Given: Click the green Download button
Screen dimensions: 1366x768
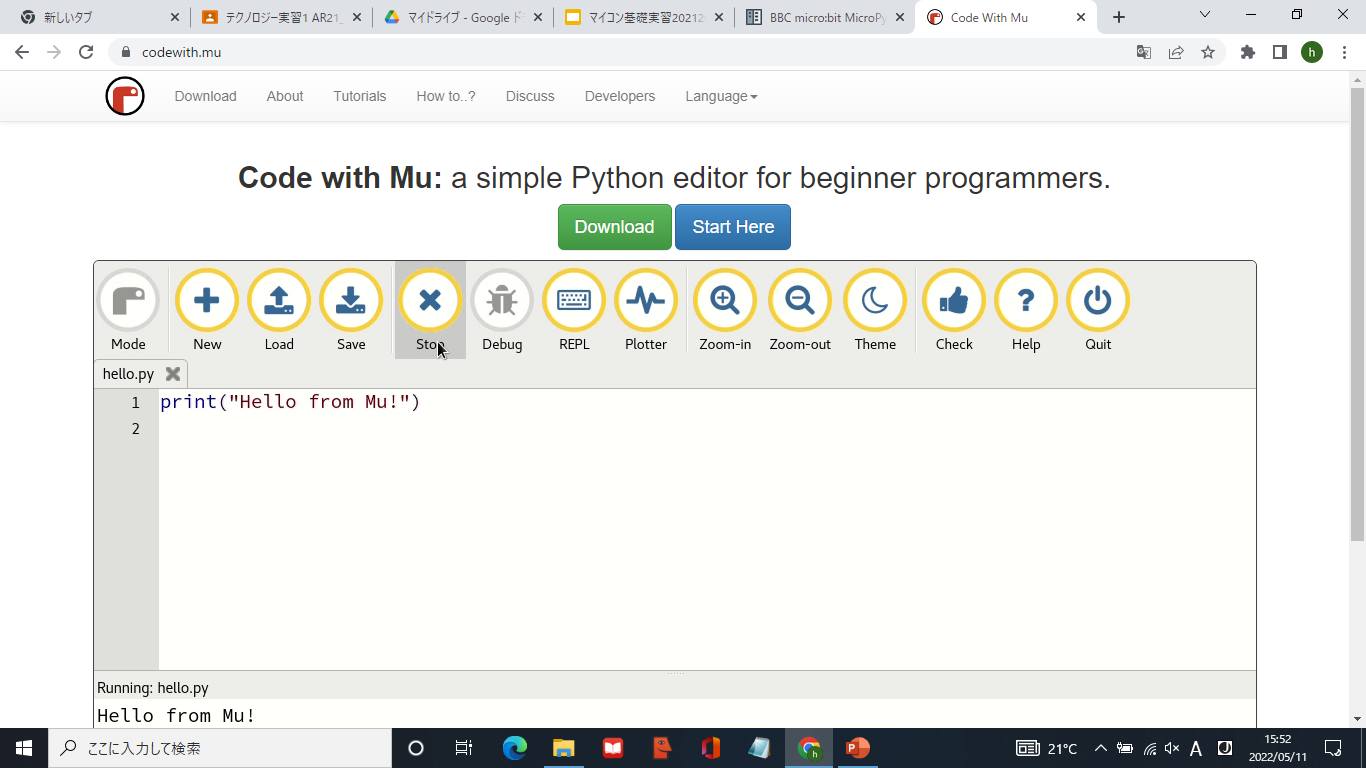Looking at the screenshot, I should (x=614, y=227).
